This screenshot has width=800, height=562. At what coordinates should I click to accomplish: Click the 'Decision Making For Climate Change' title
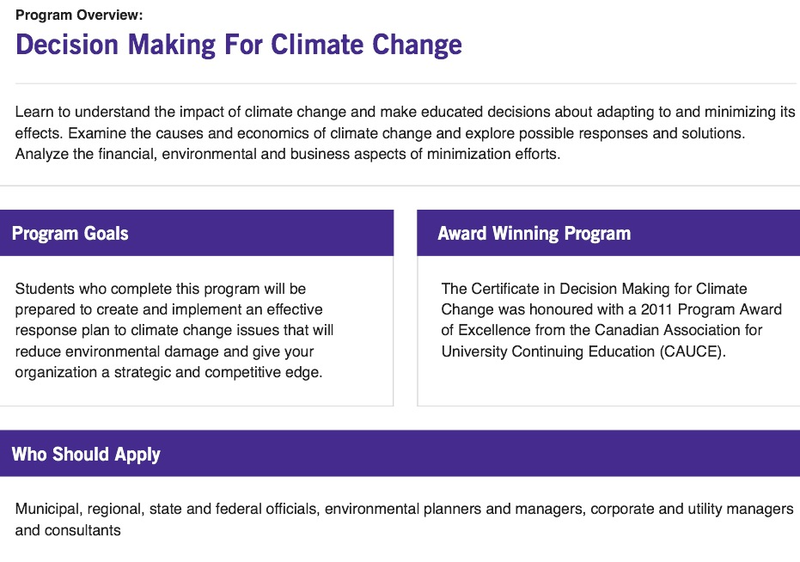[x=238, y=45]
